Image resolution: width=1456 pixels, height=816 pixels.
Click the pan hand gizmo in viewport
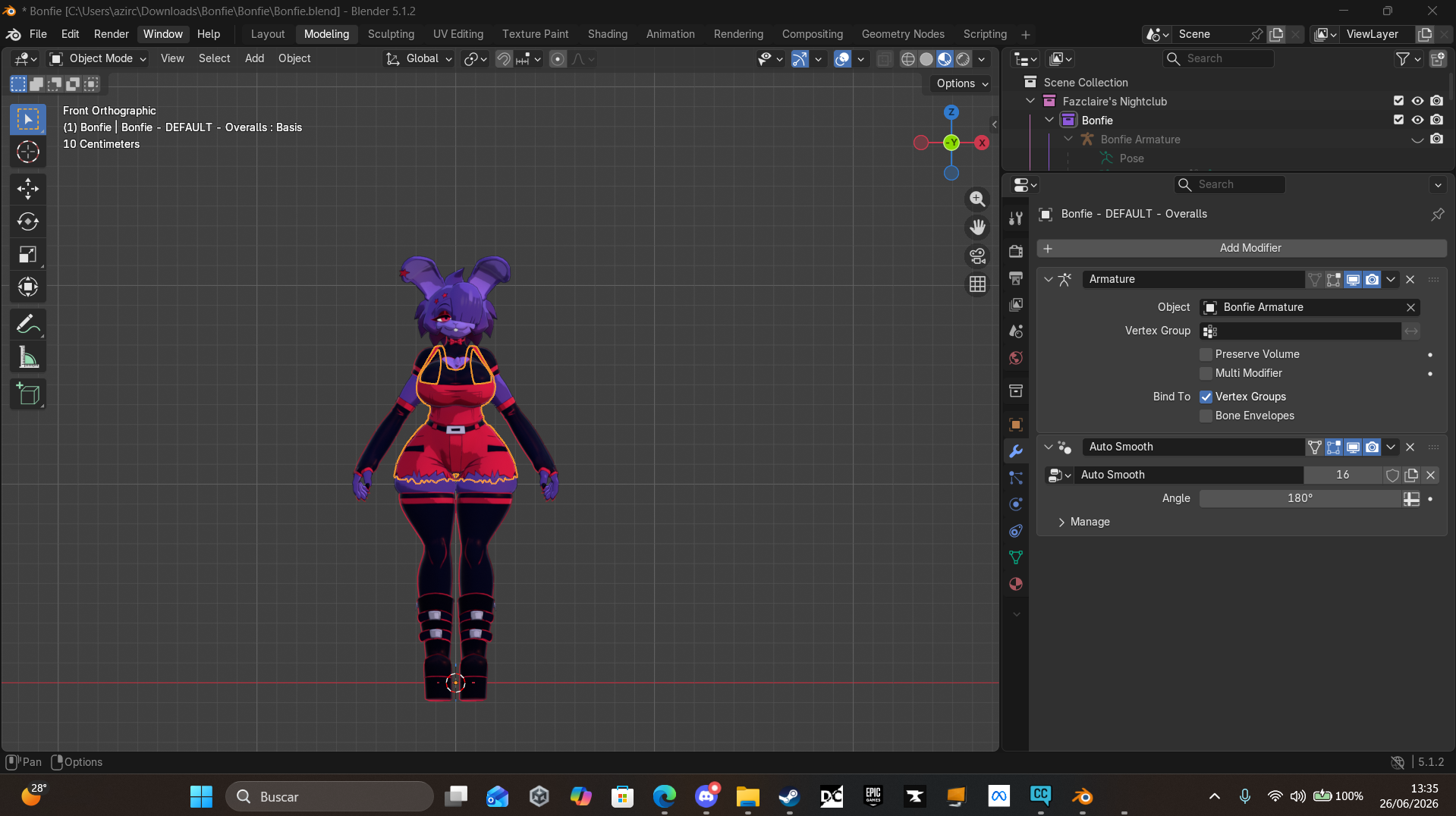click(x=977, y=227)
